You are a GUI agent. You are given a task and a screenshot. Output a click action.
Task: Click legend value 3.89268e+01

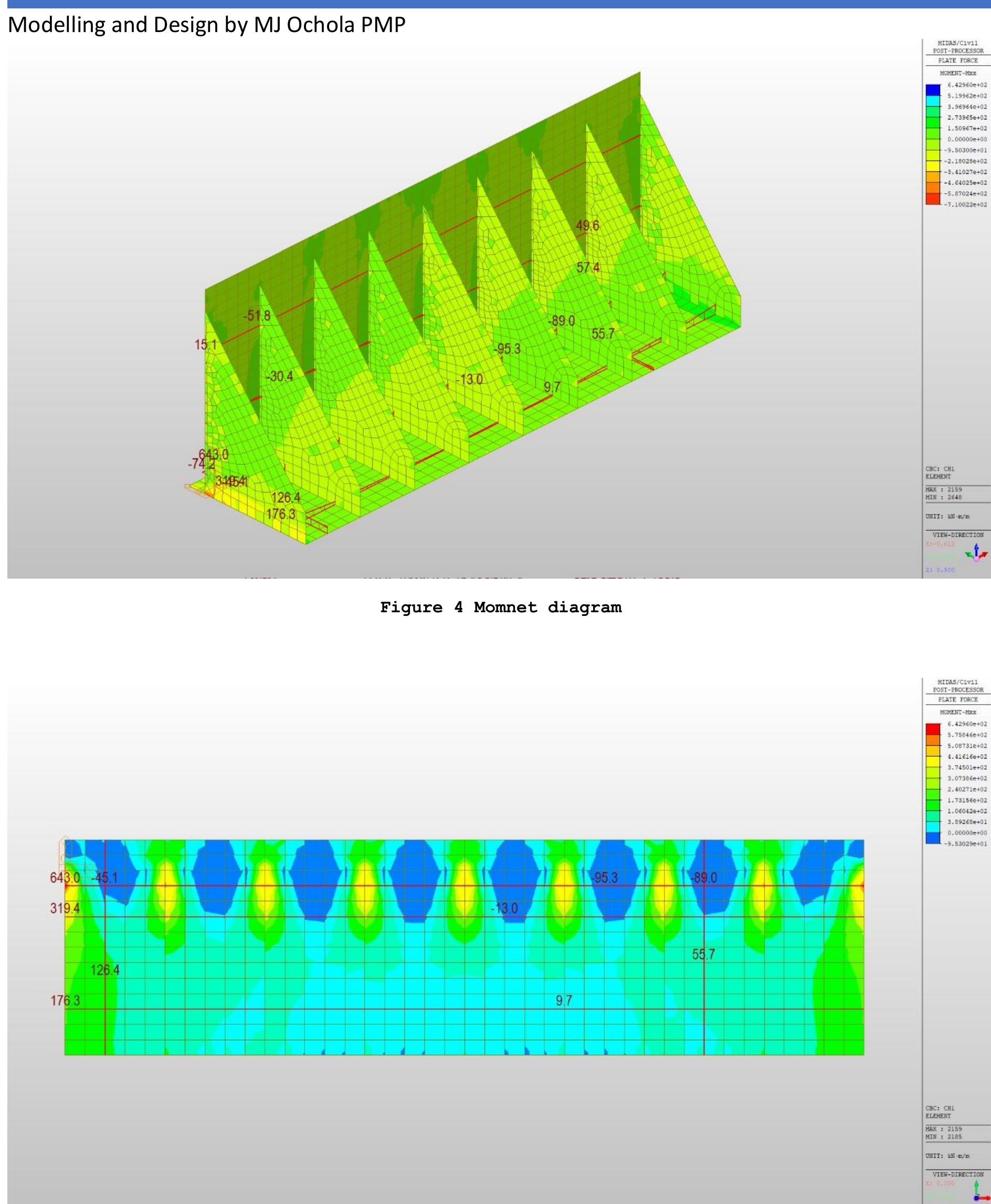pos(967,822)
